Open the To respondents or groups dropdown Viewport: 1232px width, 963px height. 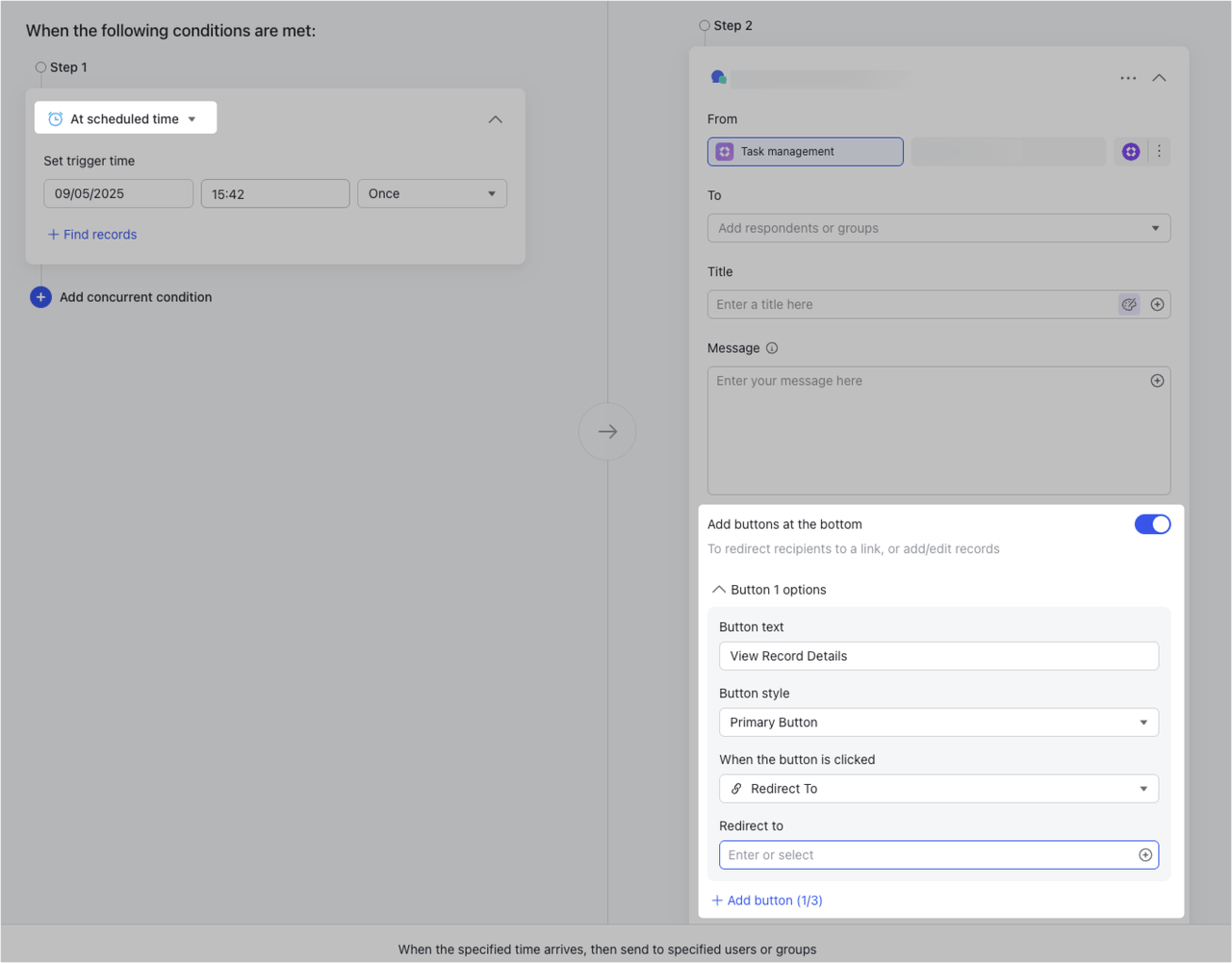(x=937, y=228)
